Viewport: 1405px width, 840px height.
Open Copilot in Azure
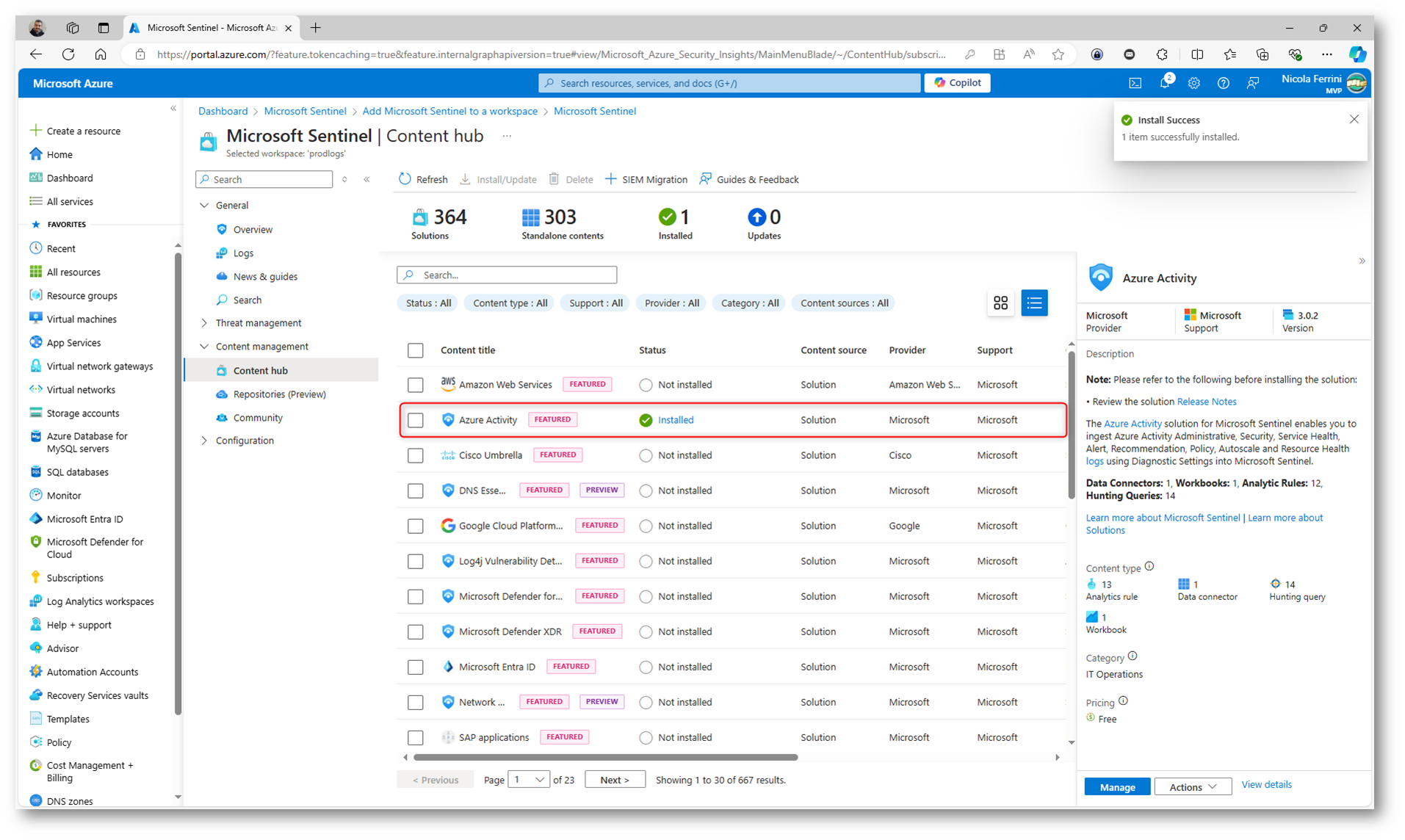957,83
